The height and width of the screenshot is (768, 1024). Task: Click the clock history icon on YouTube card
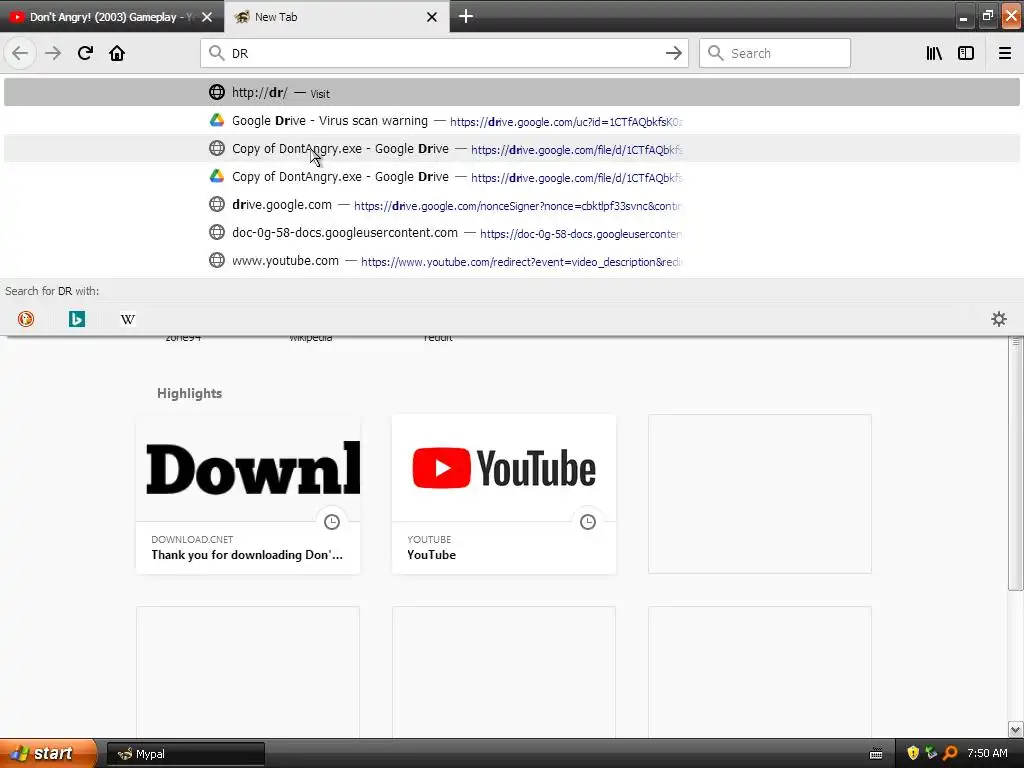(588, 522)
